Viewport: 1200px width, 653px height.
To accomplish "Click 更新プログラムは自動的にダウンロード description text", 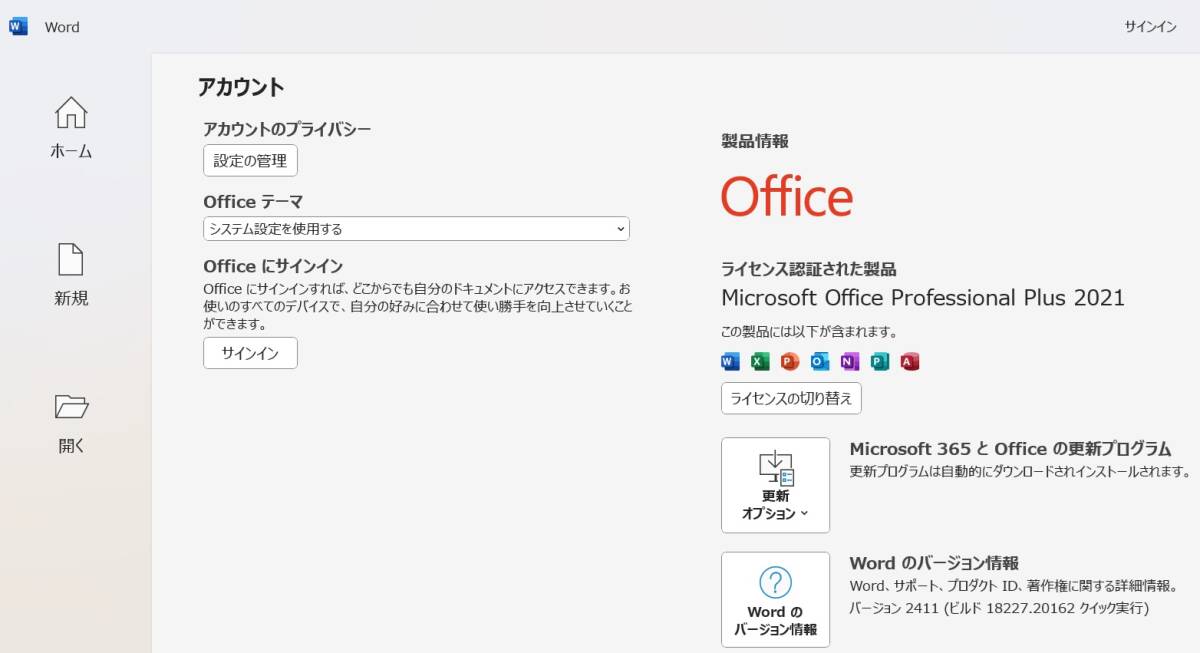I will (x=1020, y=470).
